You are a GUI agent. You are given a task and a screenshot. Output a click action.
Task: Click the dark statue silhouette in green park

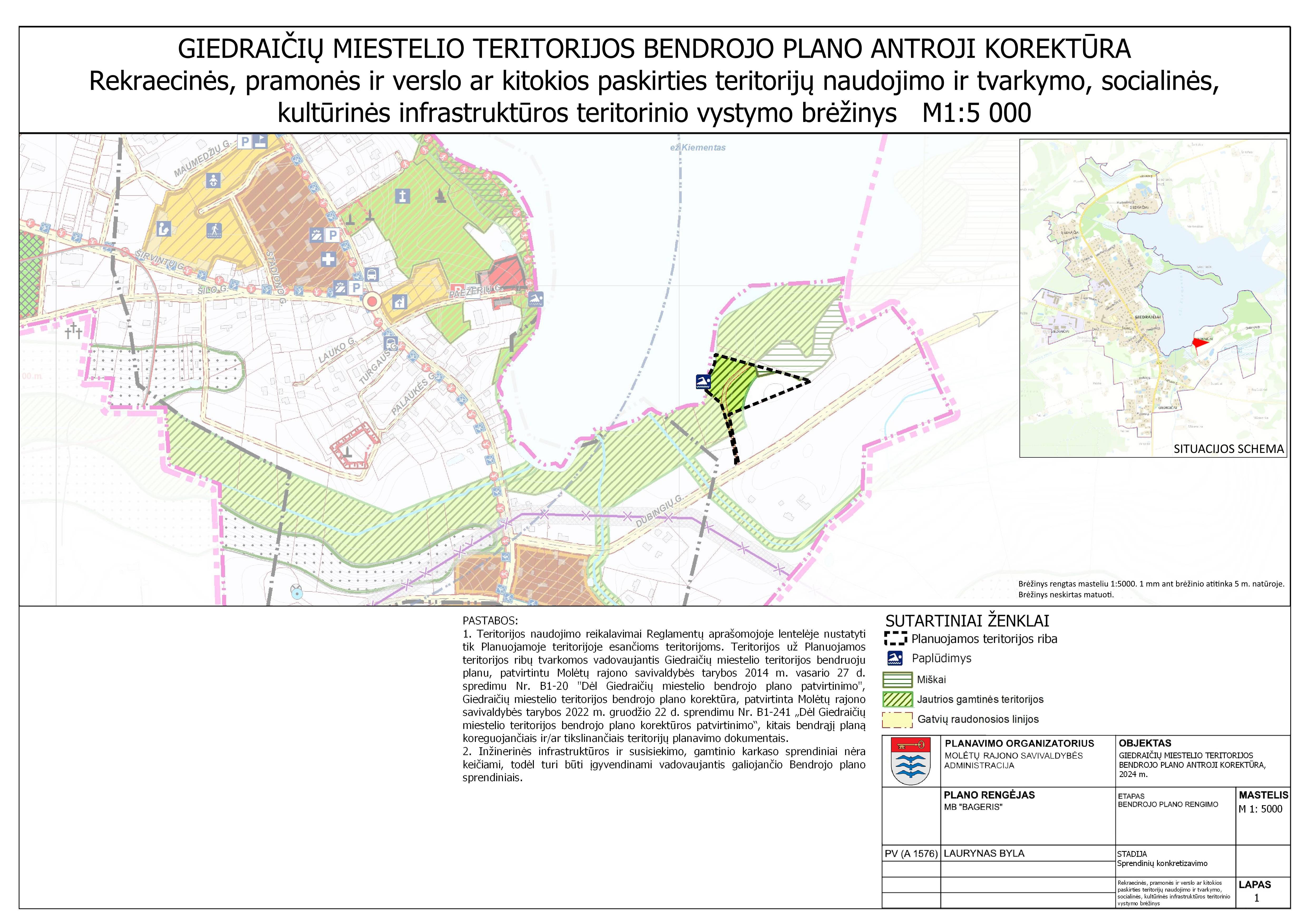click(x=440, y=196)
